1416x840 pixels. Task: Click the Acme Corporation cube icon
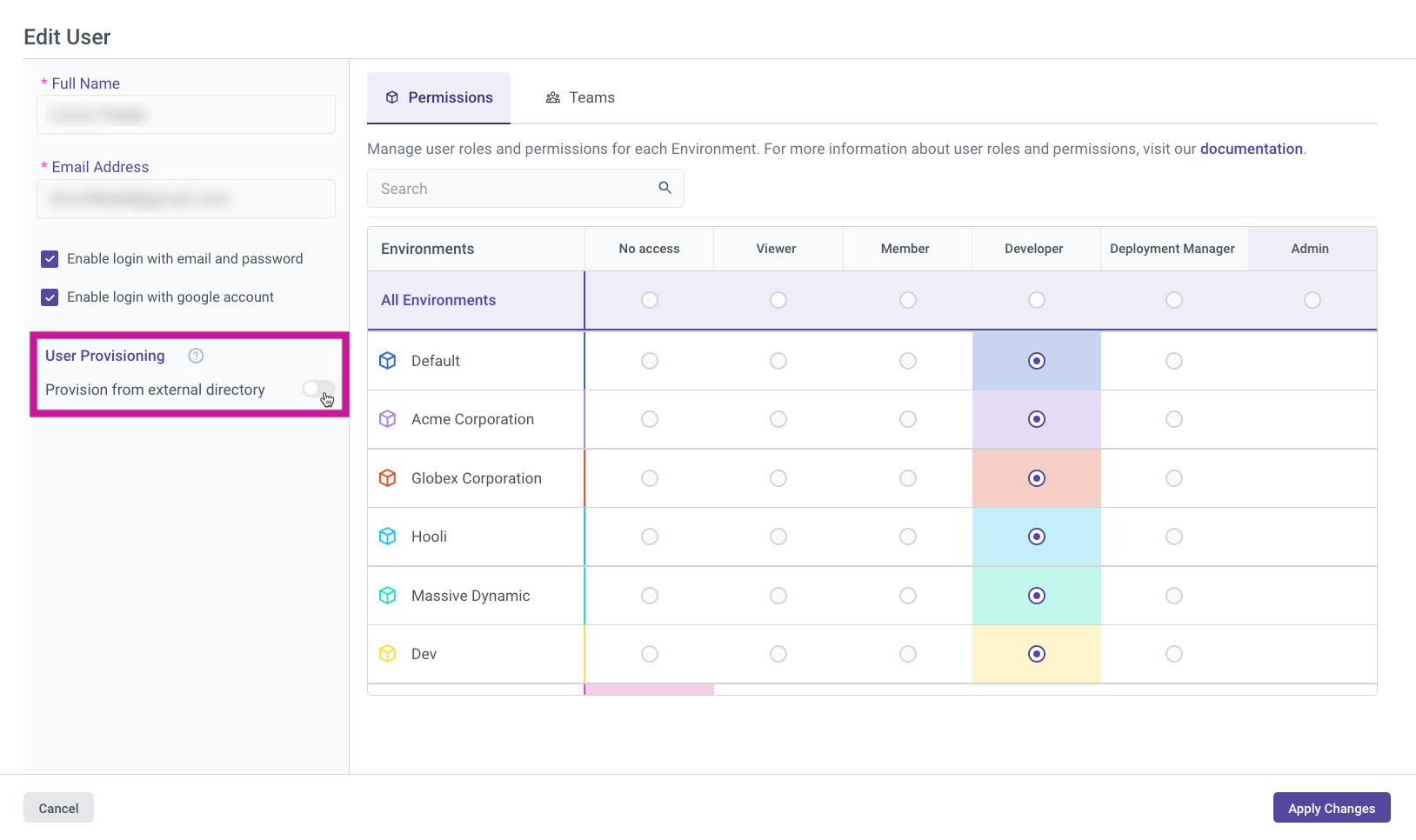(388, 419)
